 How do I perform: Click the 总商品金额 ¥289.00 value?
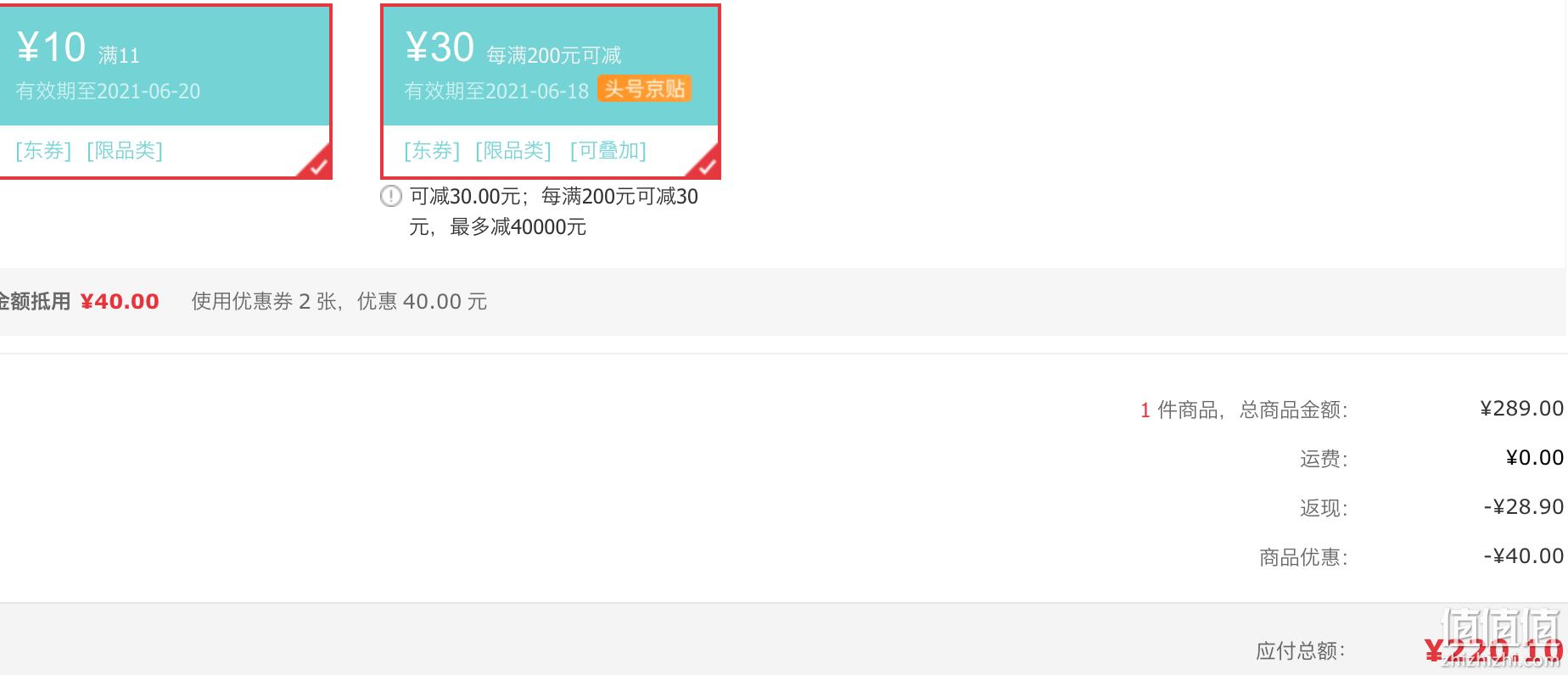(1521, 409)
